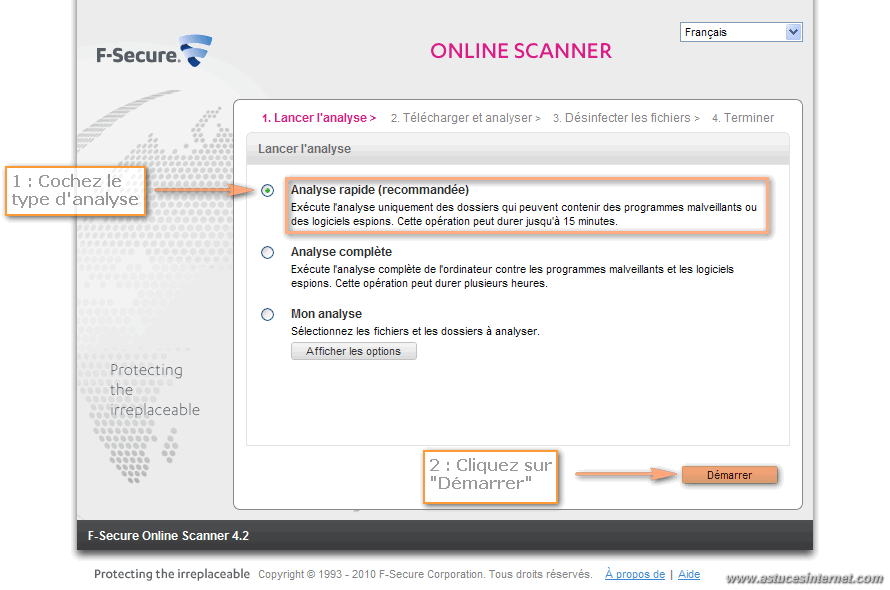Click the Lancer l'analyse panel header

pos(518,149)
